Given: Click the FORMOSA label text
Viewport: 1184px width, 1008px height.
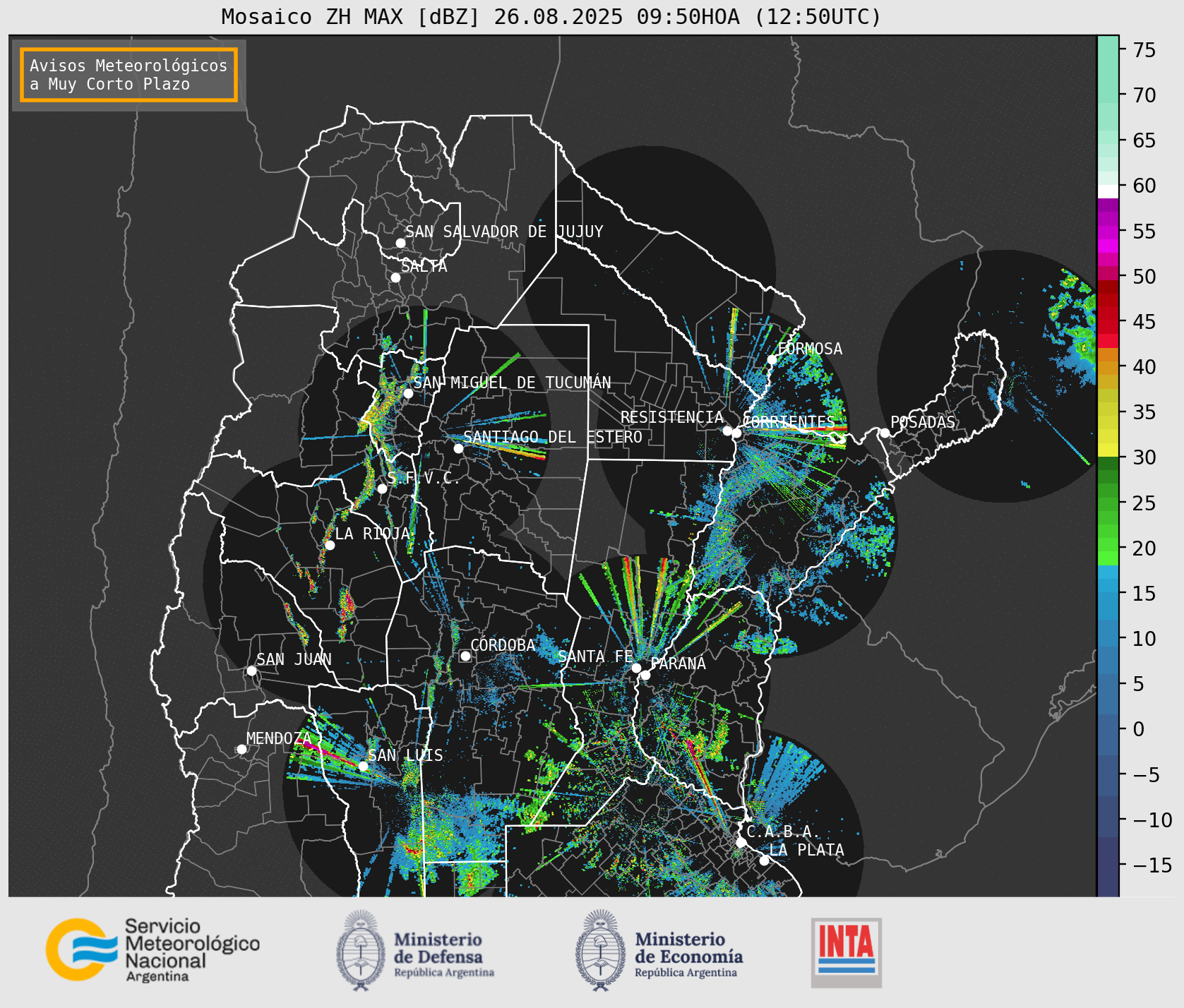Looking at the screenshot, I should click(x=810, y=349).
